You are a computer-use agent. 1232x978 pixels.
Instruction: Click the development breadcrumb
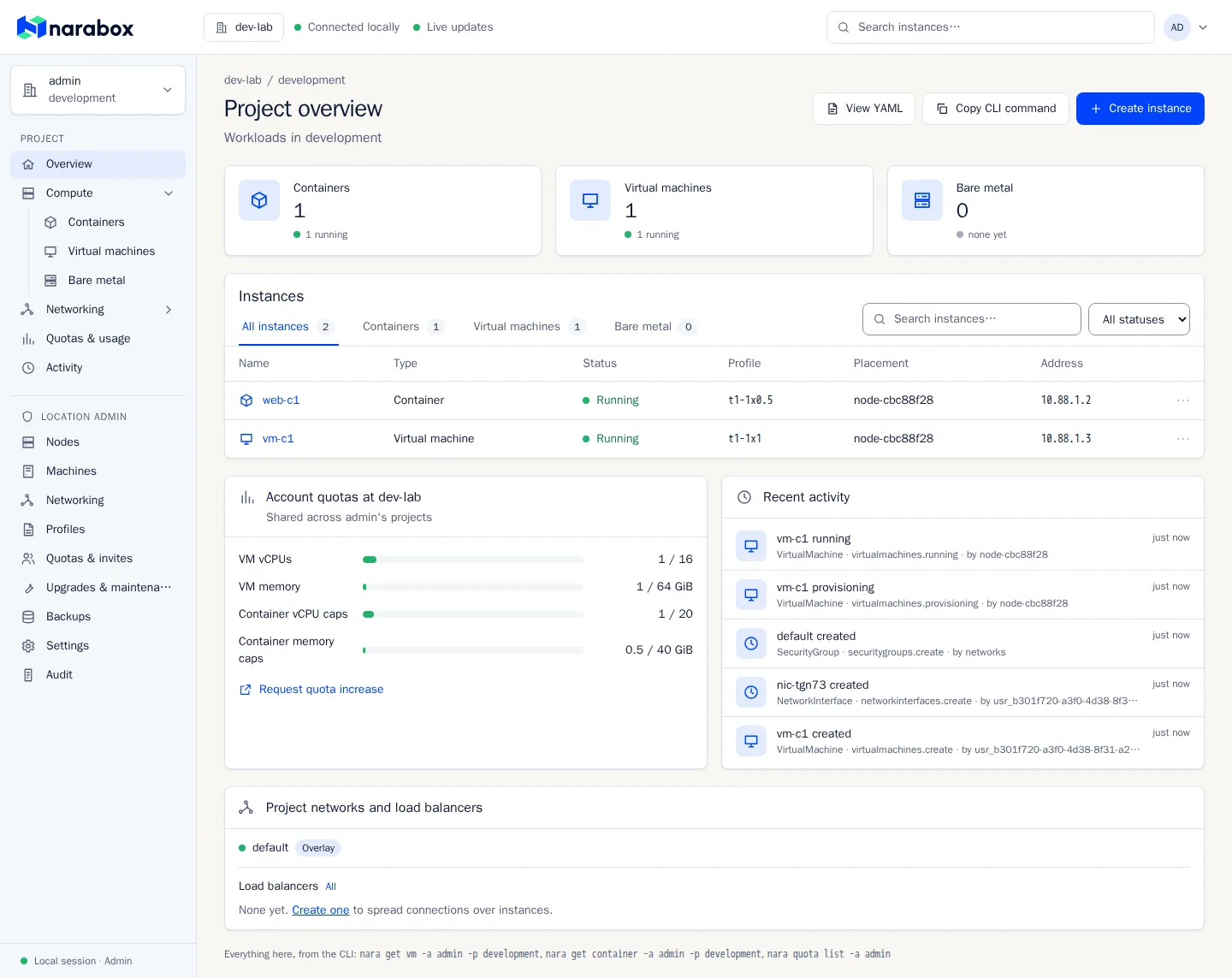311,80
